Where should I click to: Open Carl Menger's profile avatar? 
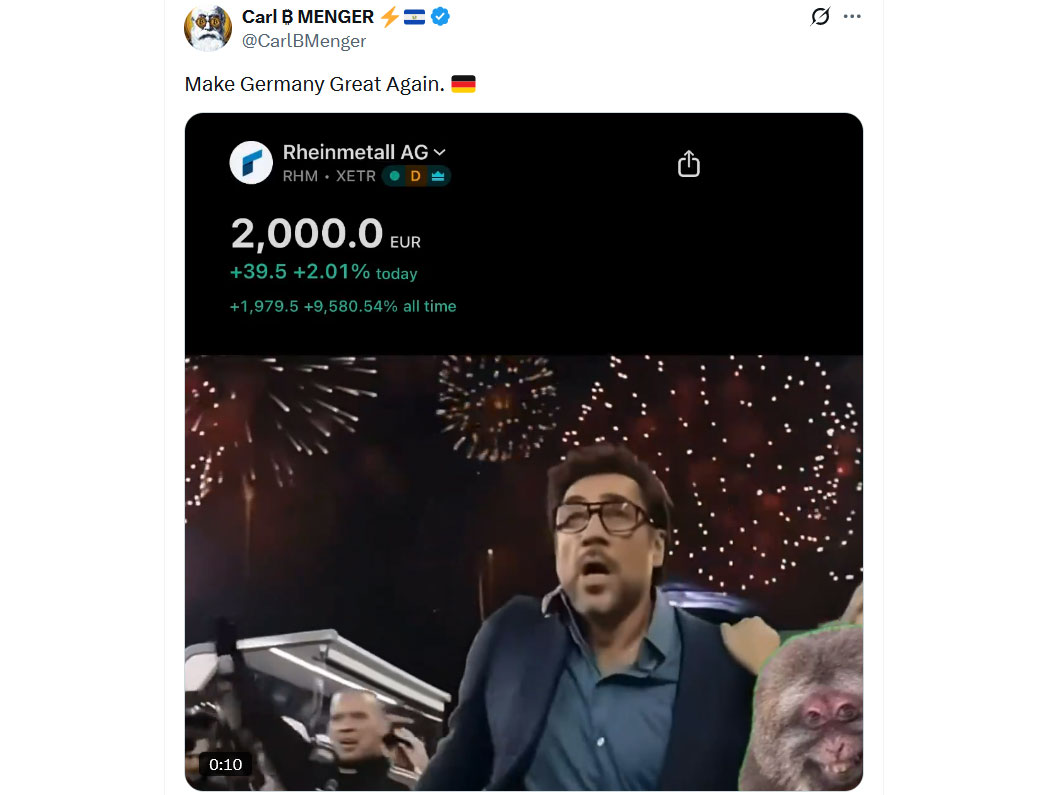point(208,27)
